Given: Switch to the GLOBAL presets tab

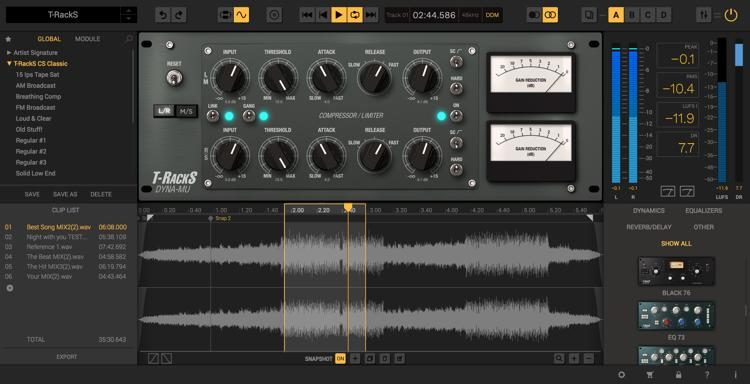Looking at the screenshot, I should click(x=49, y=39).
